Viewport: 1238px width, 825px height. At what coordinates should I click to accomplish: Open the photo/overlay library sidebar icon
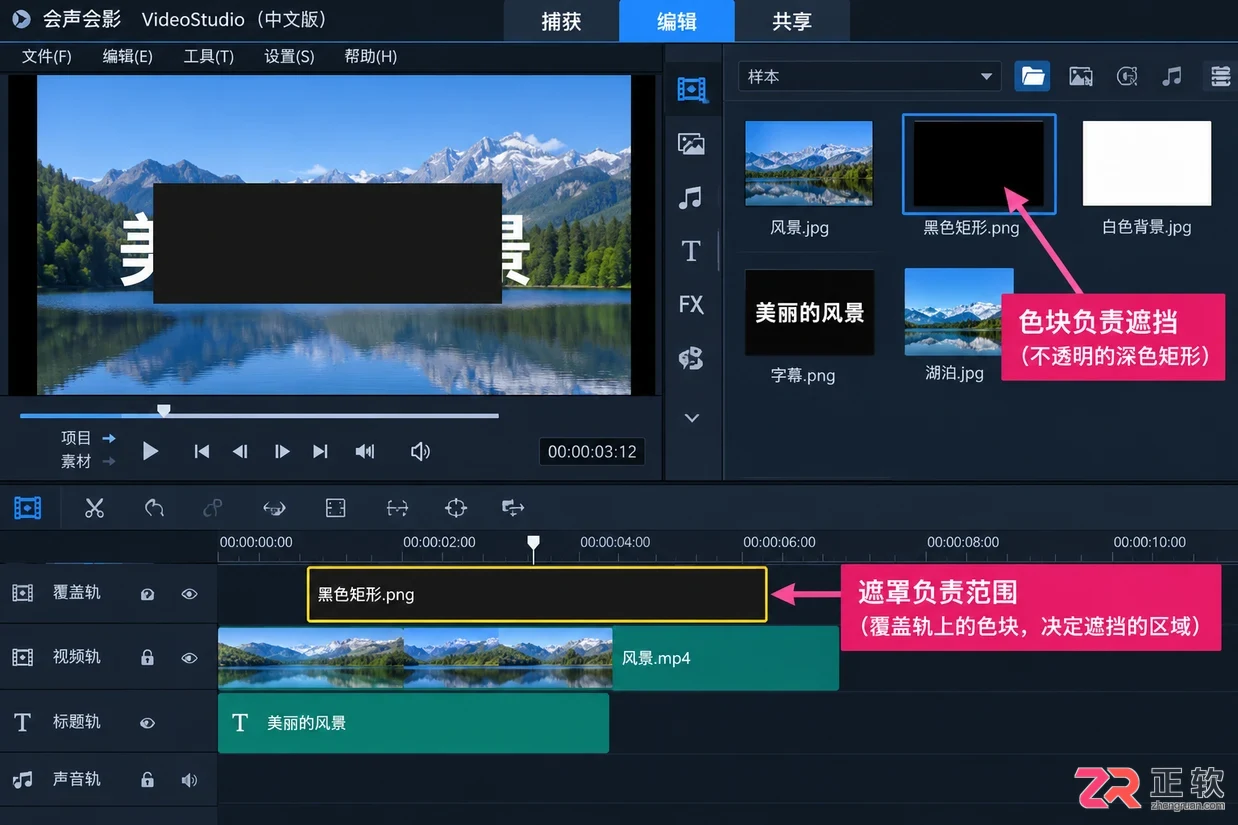tap(691, 144)
